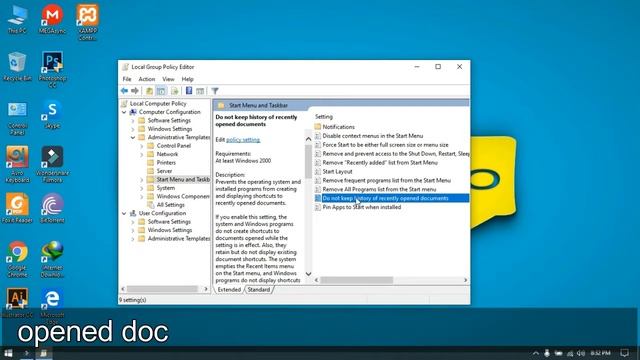Click the Back arrow in the toolbar
Image resolution: width=640 pixels, height=360 pixels.
pos(124,91)
